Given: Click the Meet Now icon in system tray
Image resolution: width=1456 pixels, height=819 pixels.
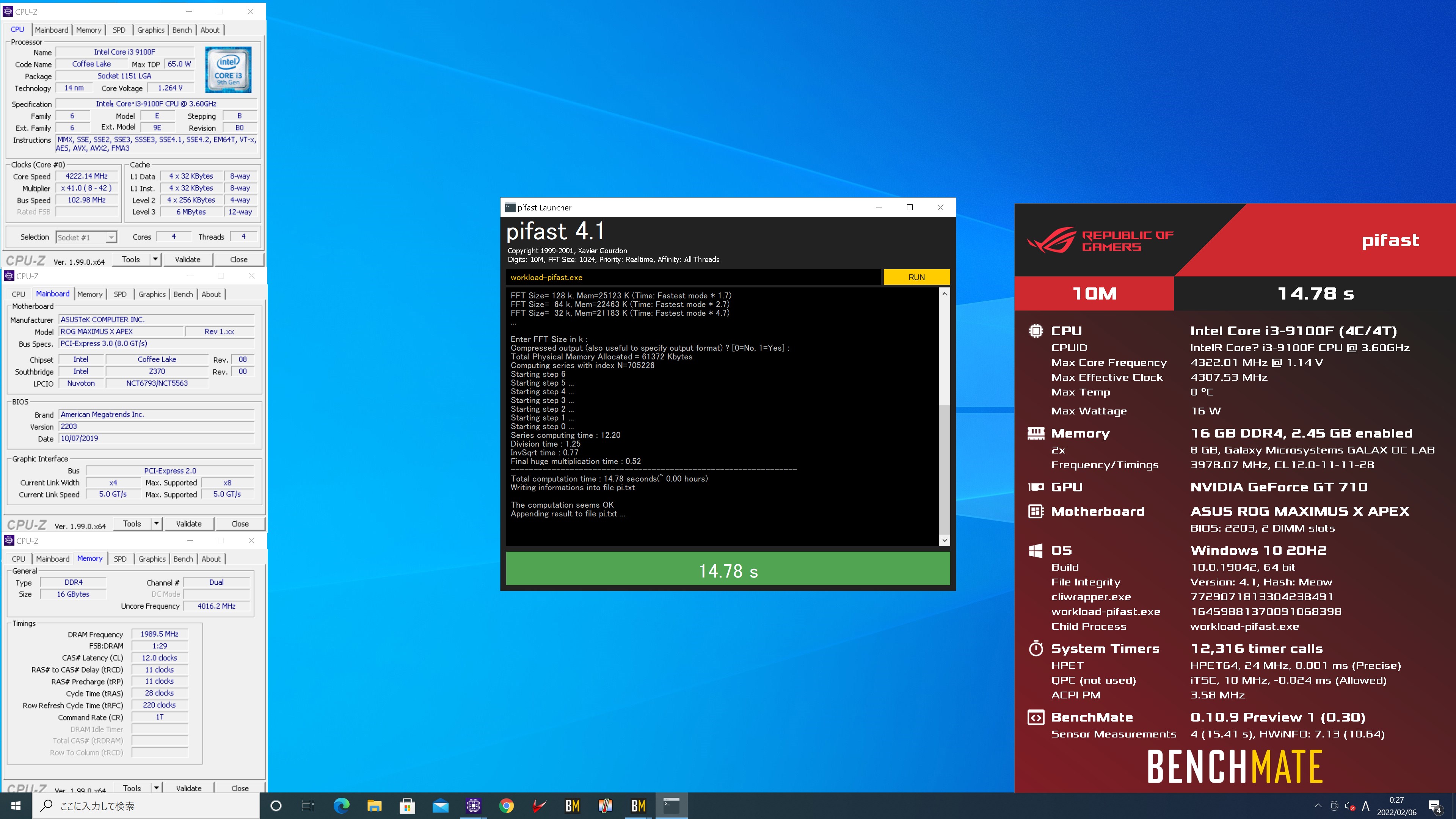Looking at the screenshot, I should click(x=1335, y=806).
